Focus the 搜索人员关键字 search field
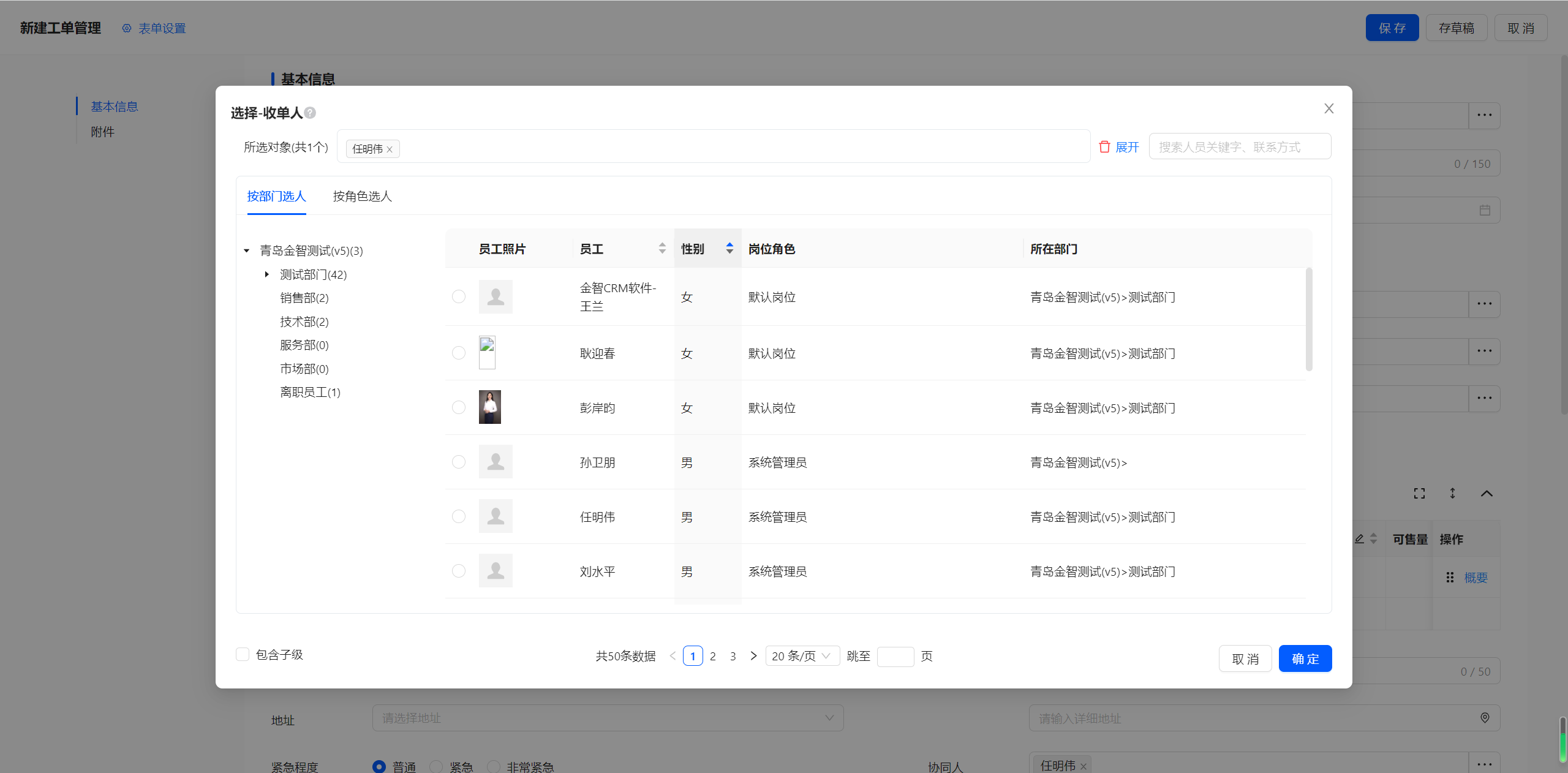 point(1240,147)
